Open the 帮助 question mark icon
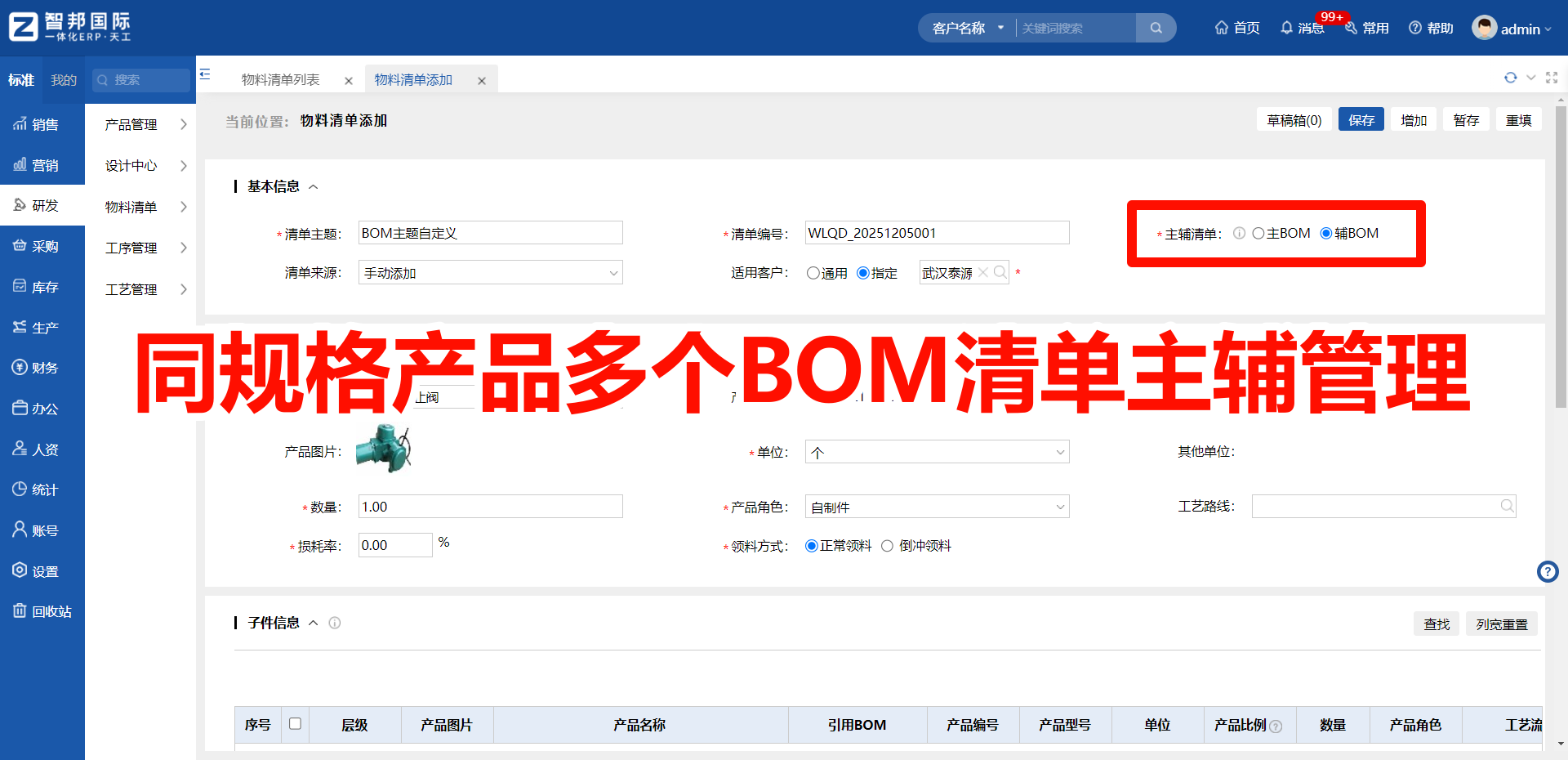This screenshot has height=760, width=1568. point(1414,27)
